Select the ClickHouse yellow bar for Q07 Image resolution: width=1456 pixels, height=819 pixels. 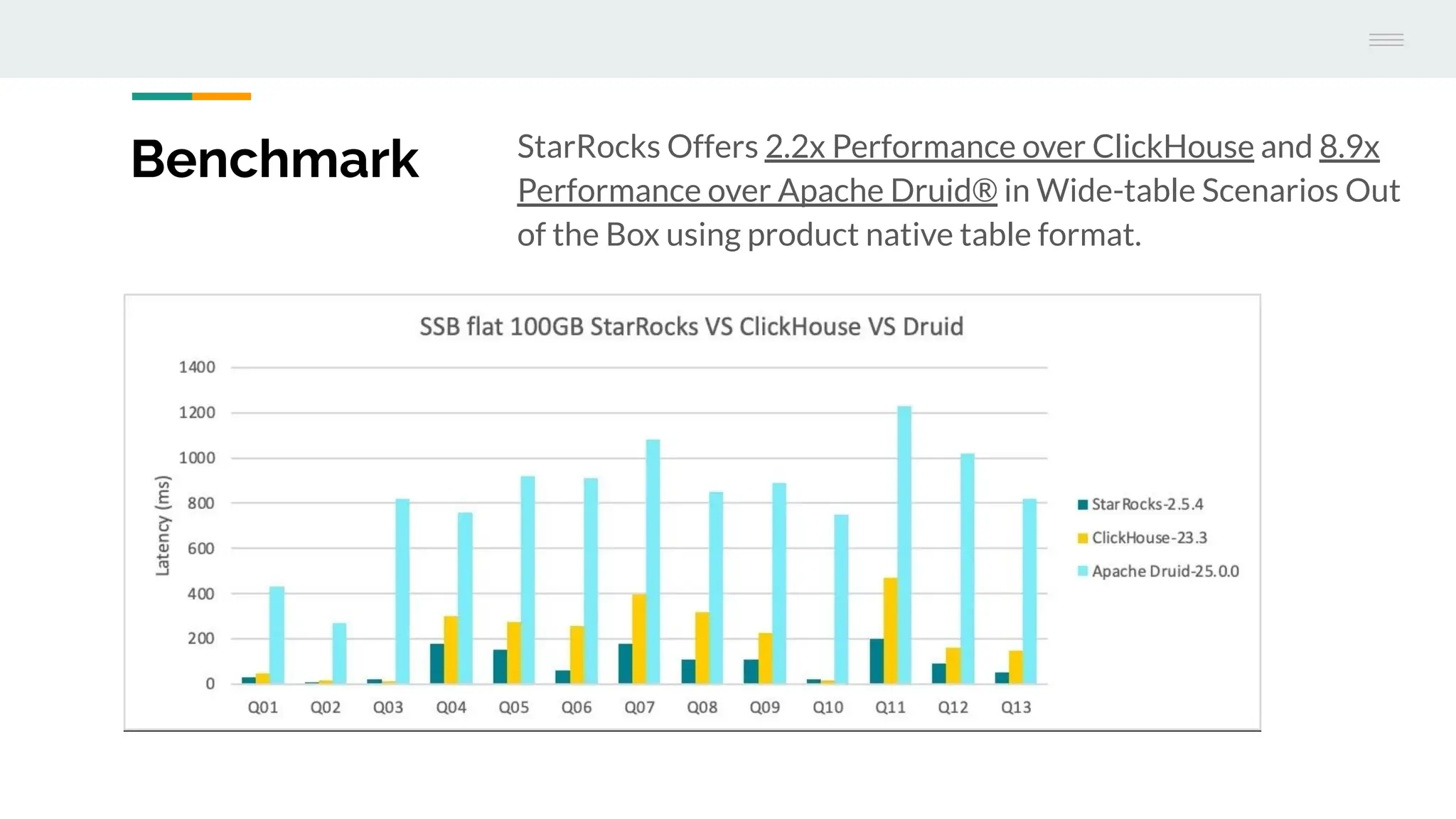point(639,639)
